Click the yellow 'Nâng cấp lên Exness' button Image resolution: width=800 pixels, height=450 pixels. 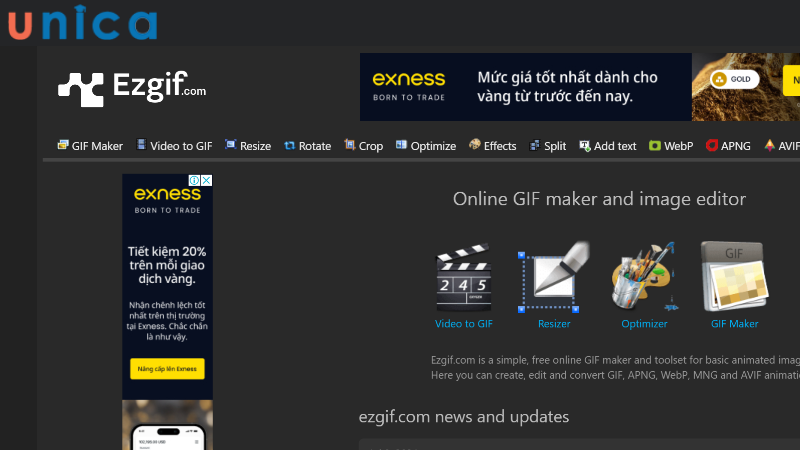167,368
